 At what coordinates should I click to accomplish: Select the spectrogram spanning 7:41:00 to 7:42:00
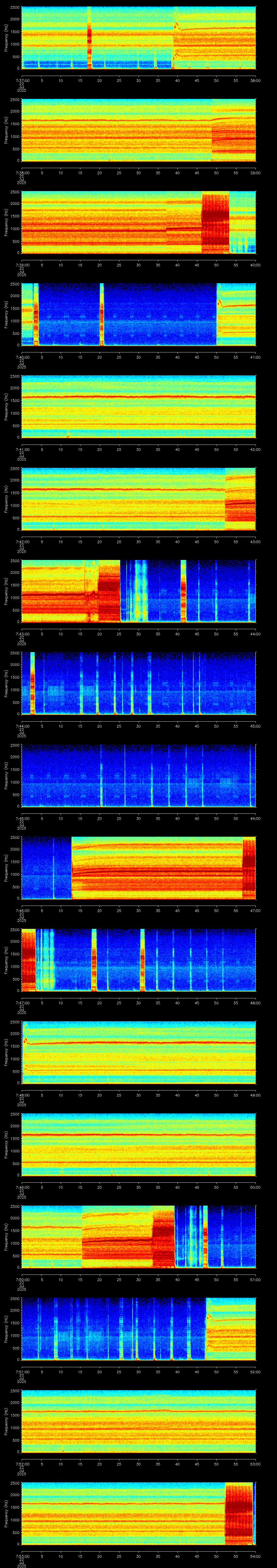tap(139, 407)
